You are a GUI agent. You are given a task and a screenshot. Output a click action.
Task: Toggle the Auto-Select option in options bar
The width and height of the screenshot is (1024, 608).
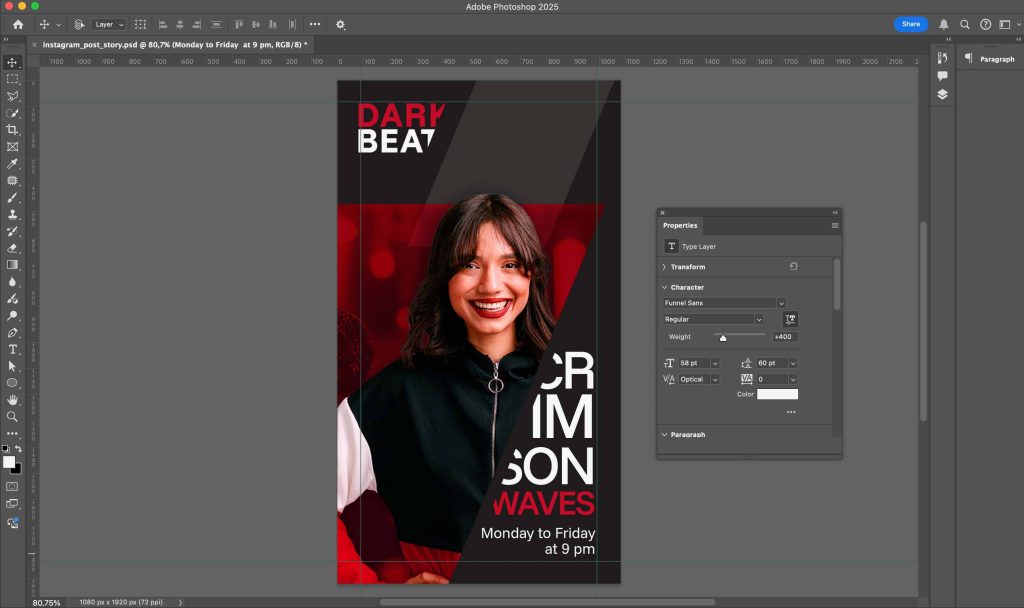point(79,24)
